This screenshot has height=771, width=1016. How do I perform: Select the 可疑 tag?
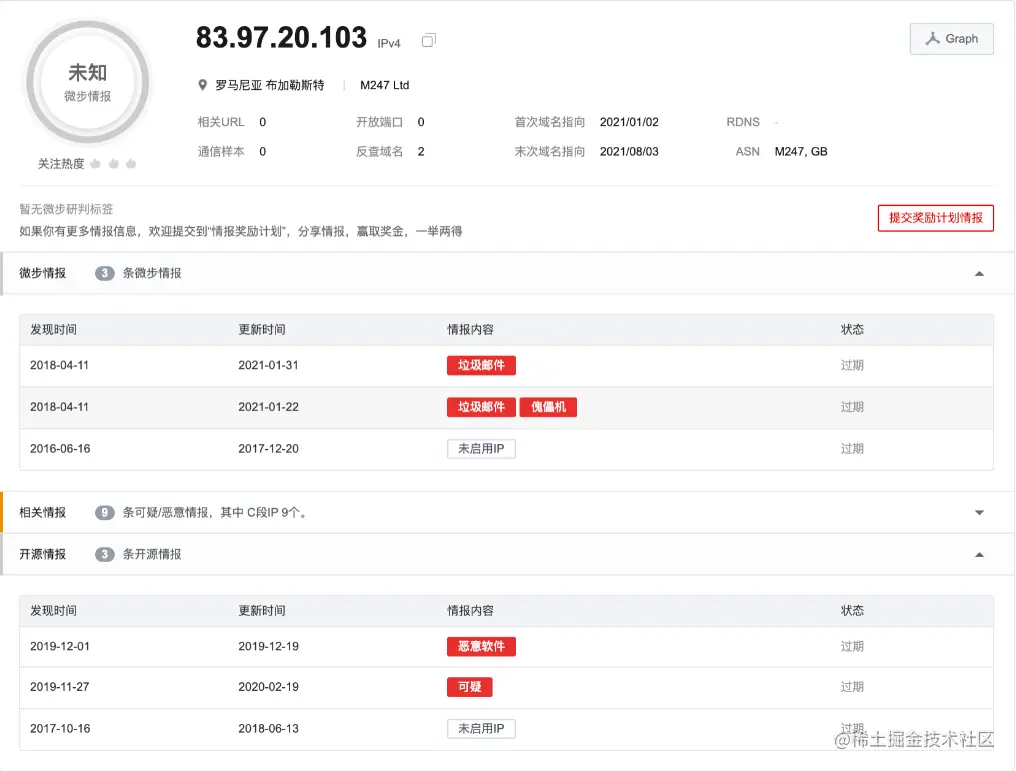[469, 687]
